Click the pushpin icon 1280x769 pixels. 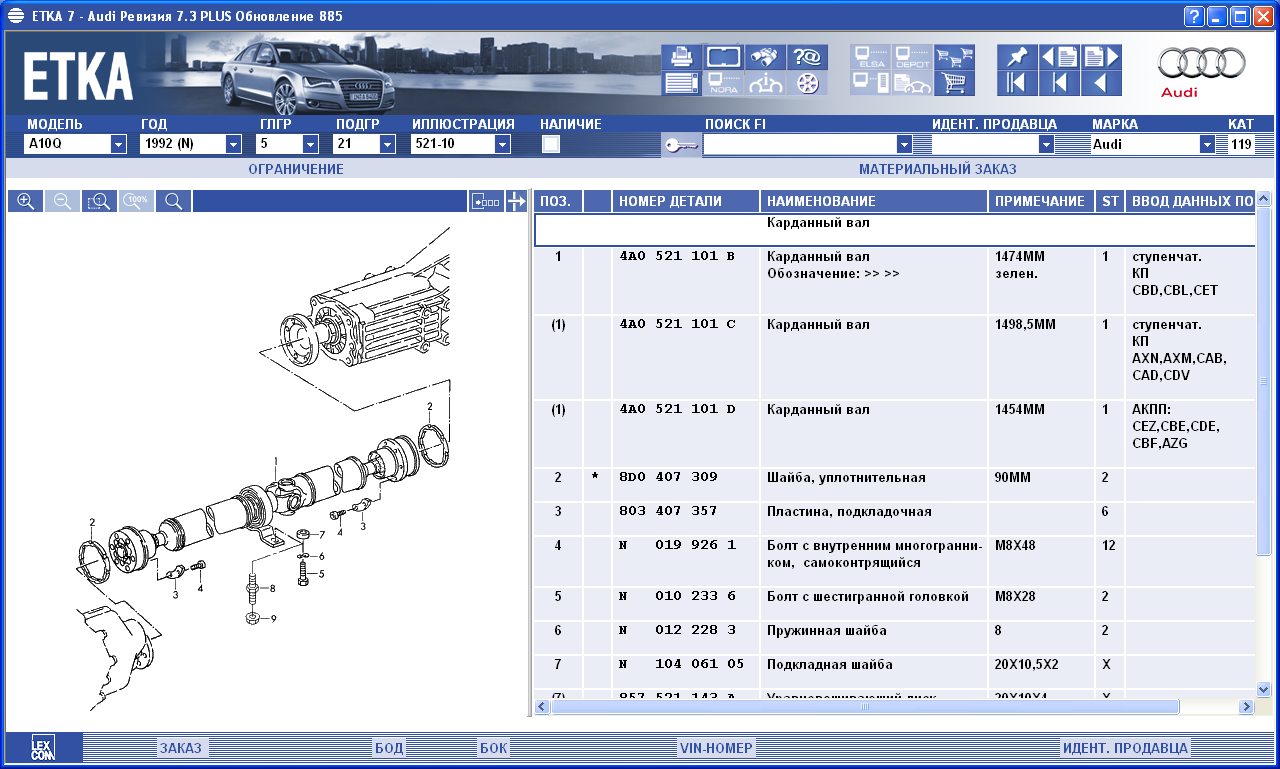(1017, 57)
